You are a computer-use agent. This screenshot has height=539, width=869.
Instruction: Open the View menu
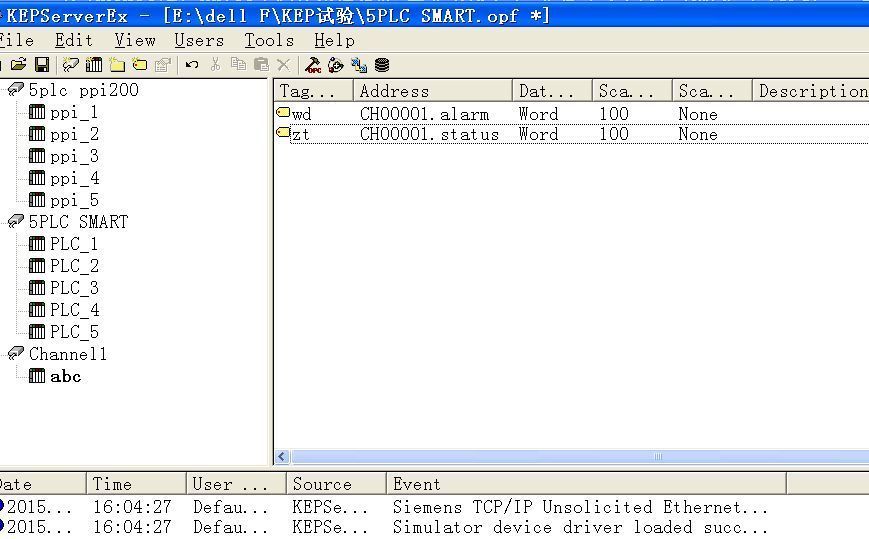135,40
